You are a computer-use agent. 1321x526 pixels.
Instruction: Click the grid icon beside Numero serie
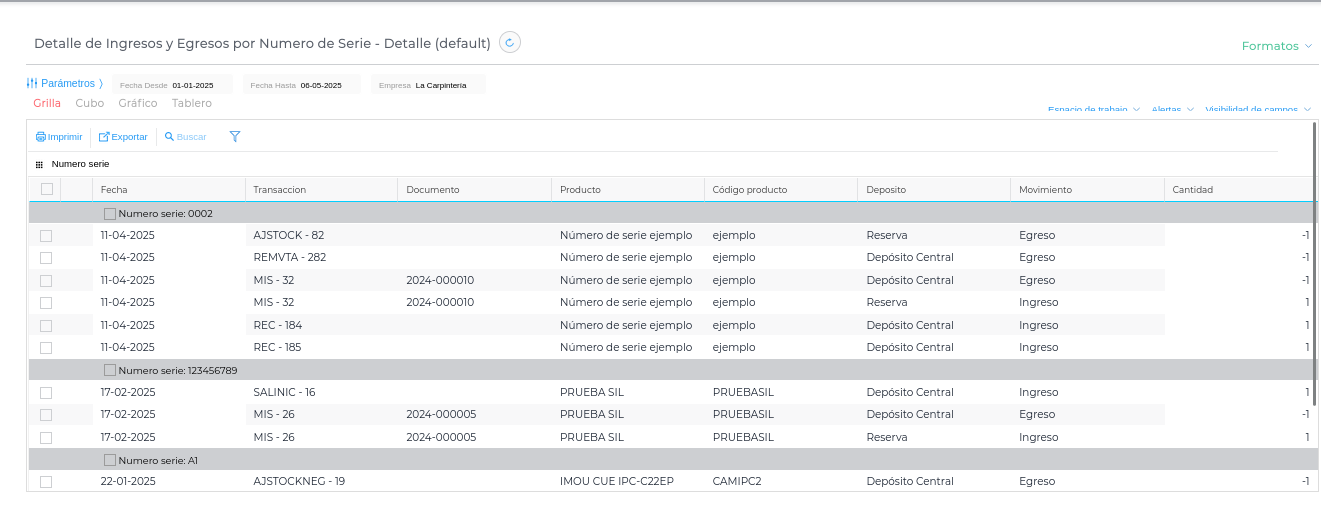click(39, 164)
